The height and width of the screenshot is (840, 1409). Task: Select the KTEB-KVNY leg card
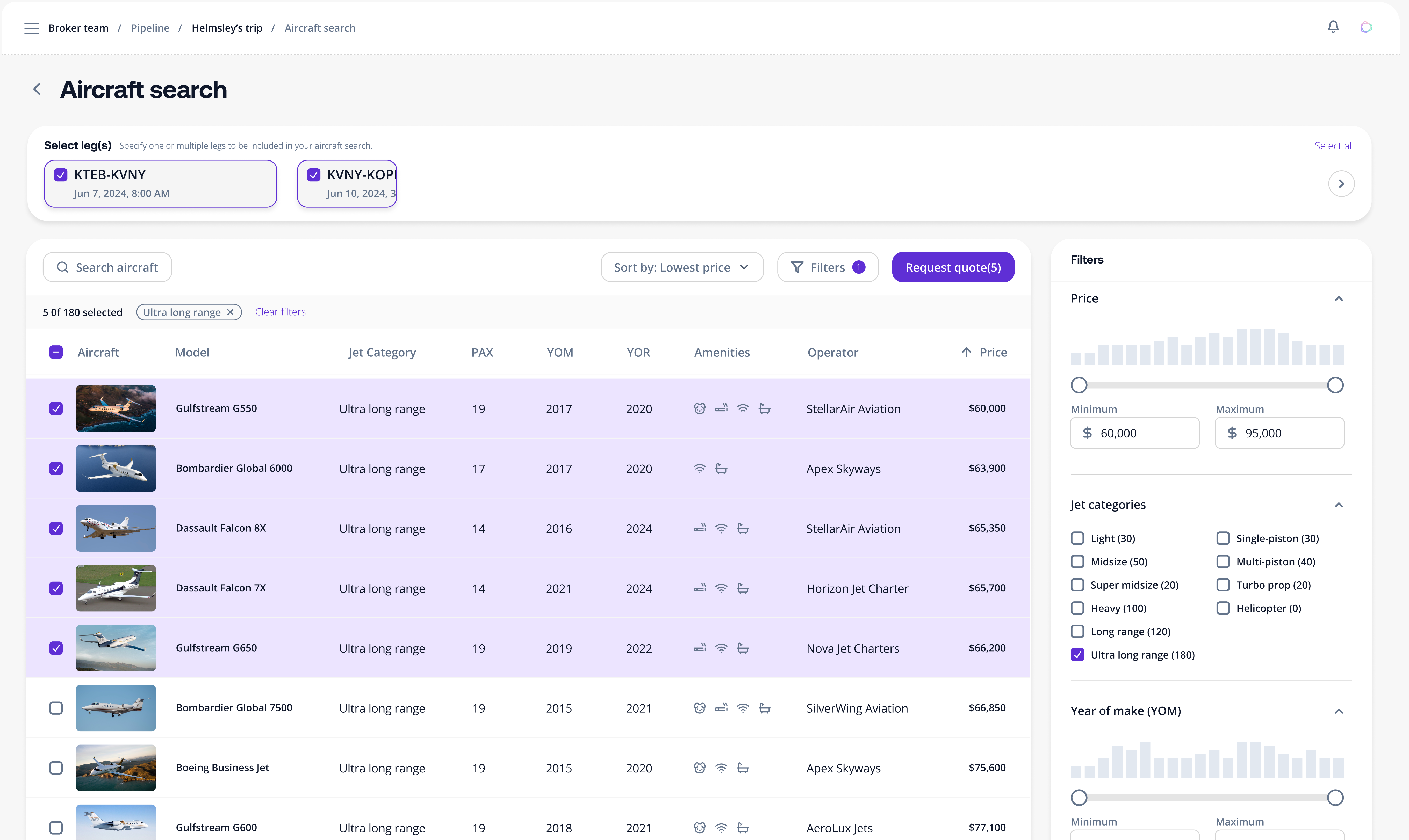(160, 183)
